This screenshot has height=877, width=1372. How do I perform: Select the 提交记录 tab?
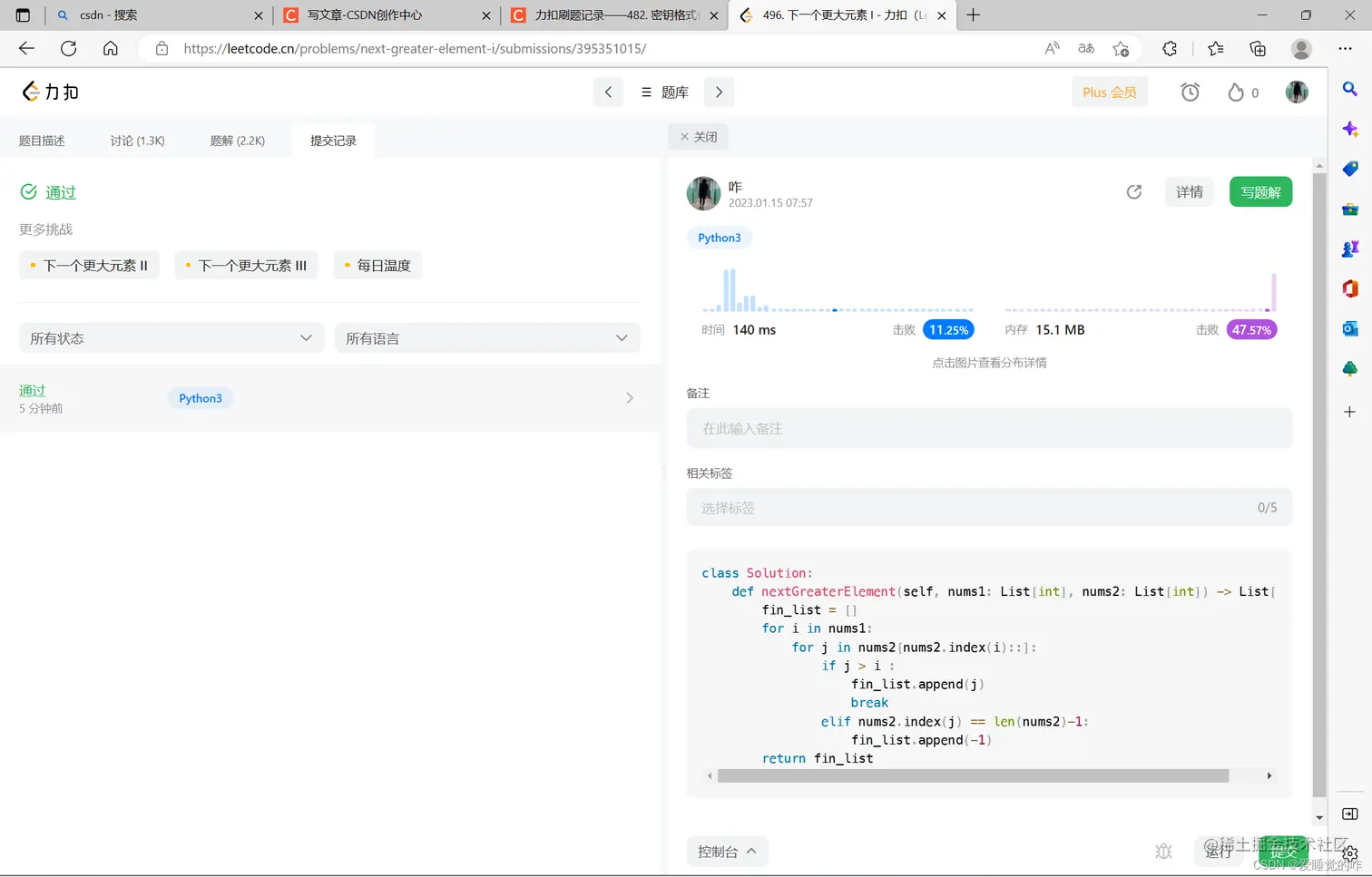(333, 141)
